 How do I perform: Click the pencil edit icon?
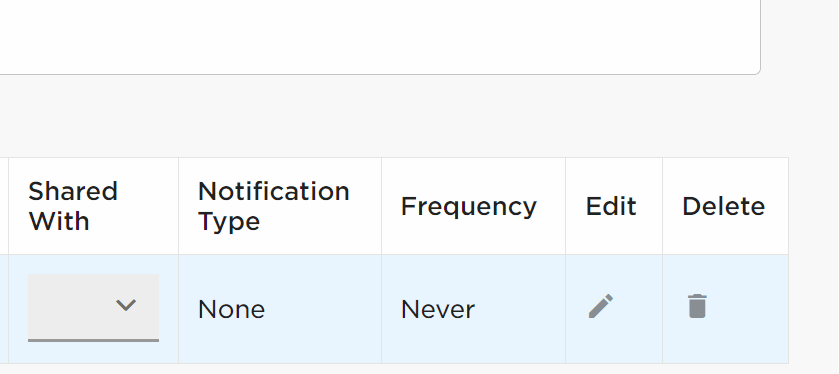click(601, 306)
